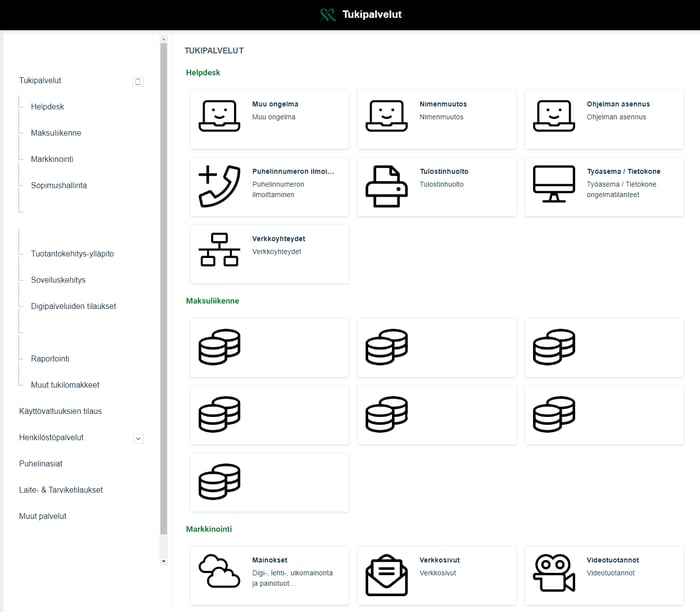700x612 pixels.
Task: Click the green Markkinointi section heading
Action: point(209,528)
